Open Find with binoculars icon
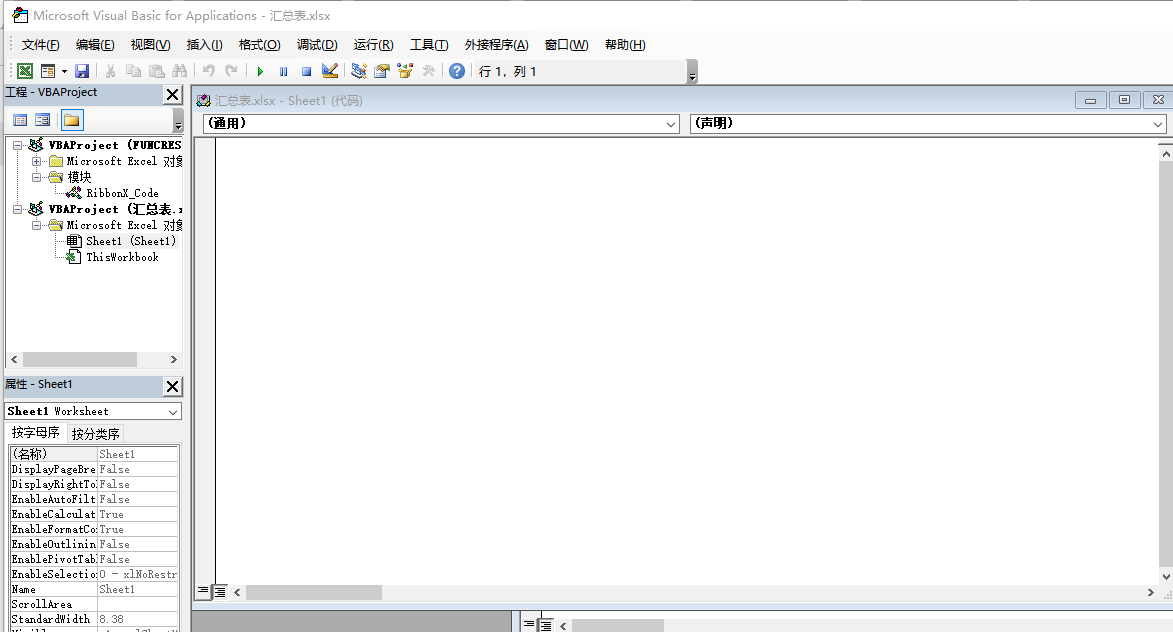The width and height of the screenshot is (1173, 632). (x=180, y=71)
